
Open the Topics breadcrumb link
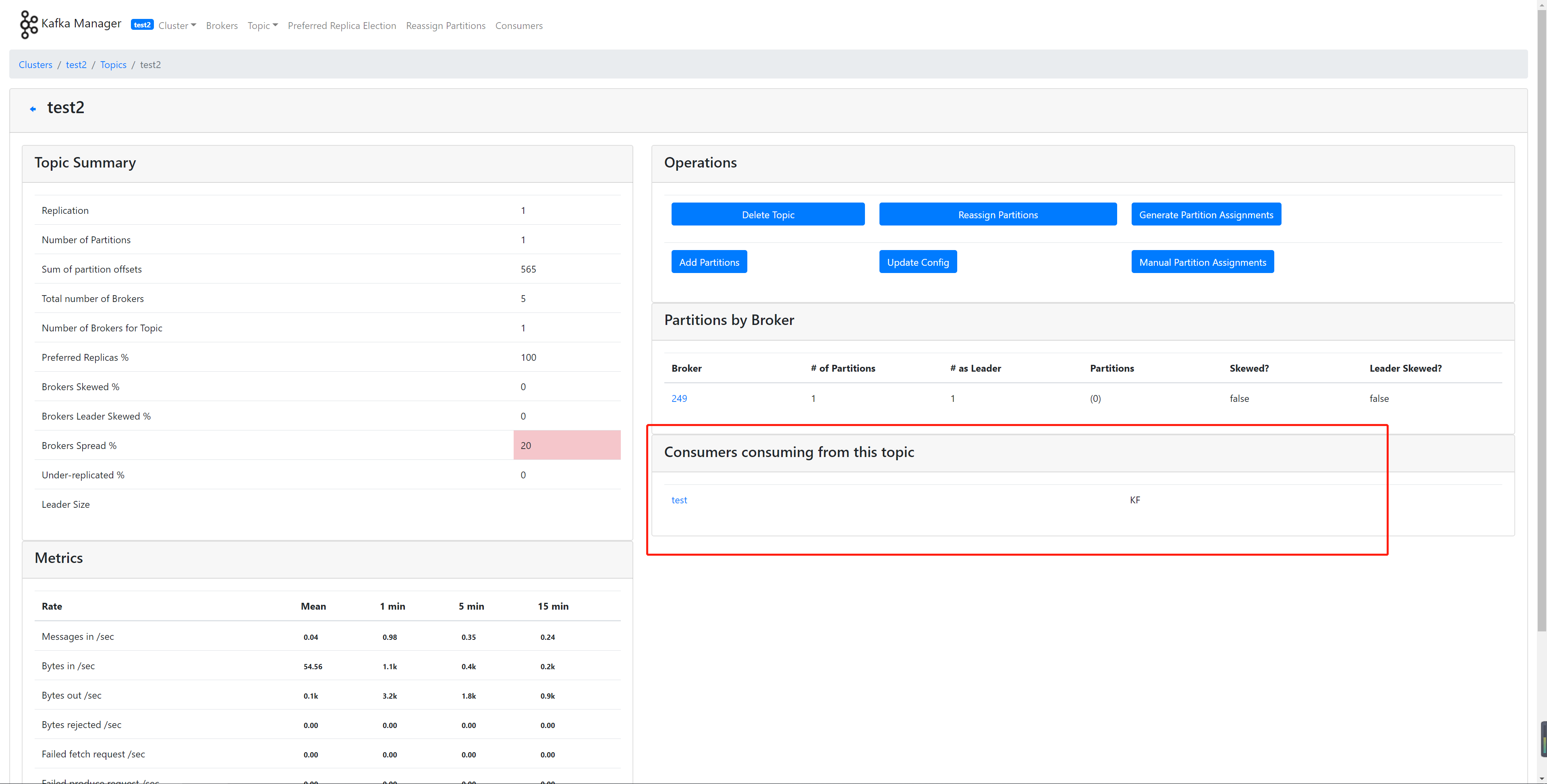(x=113, y=64)
